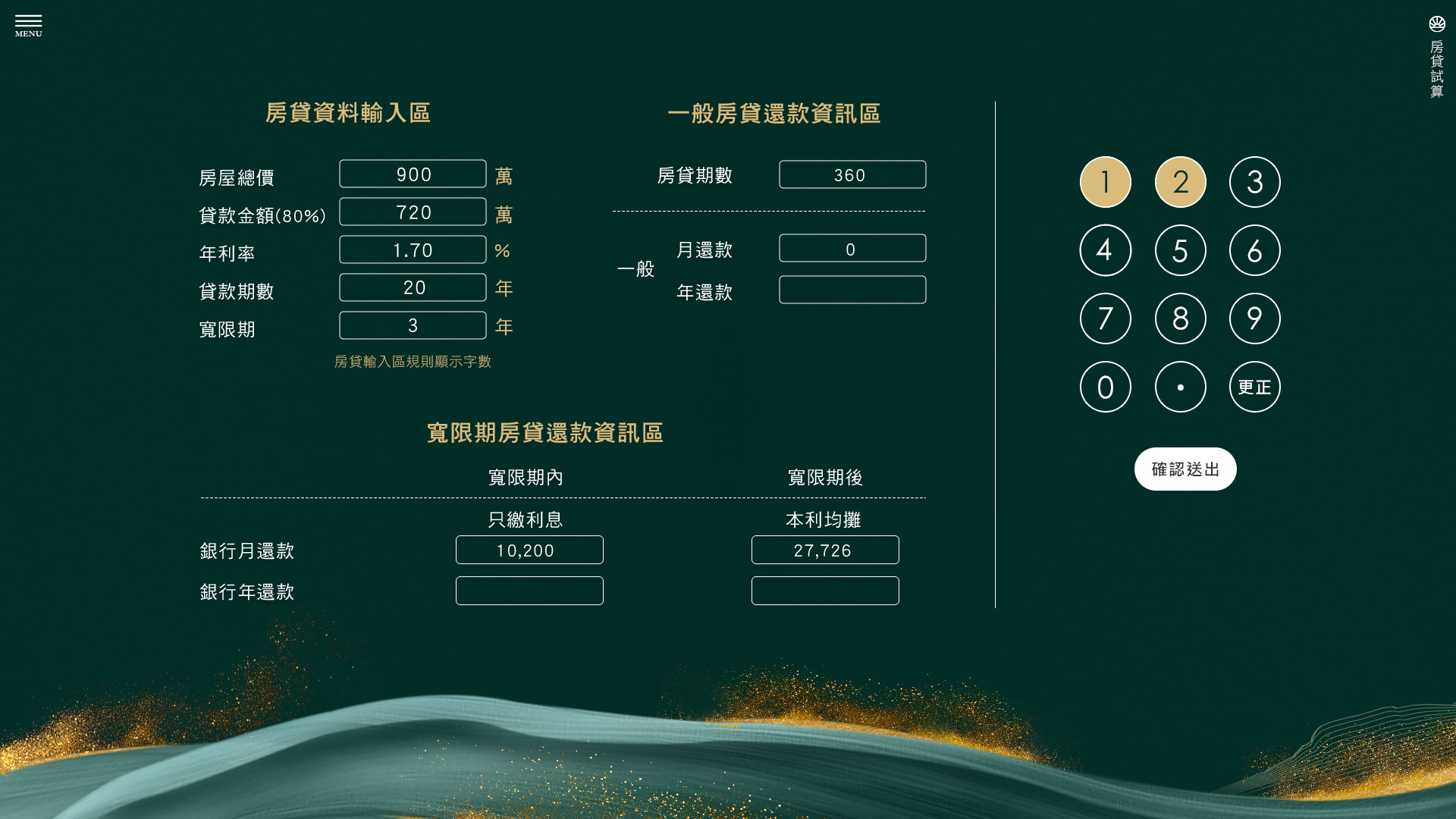Select the 寬限期 years field
The height and width of the screenshot is (819, 1456).
click(x=413, y=326)
